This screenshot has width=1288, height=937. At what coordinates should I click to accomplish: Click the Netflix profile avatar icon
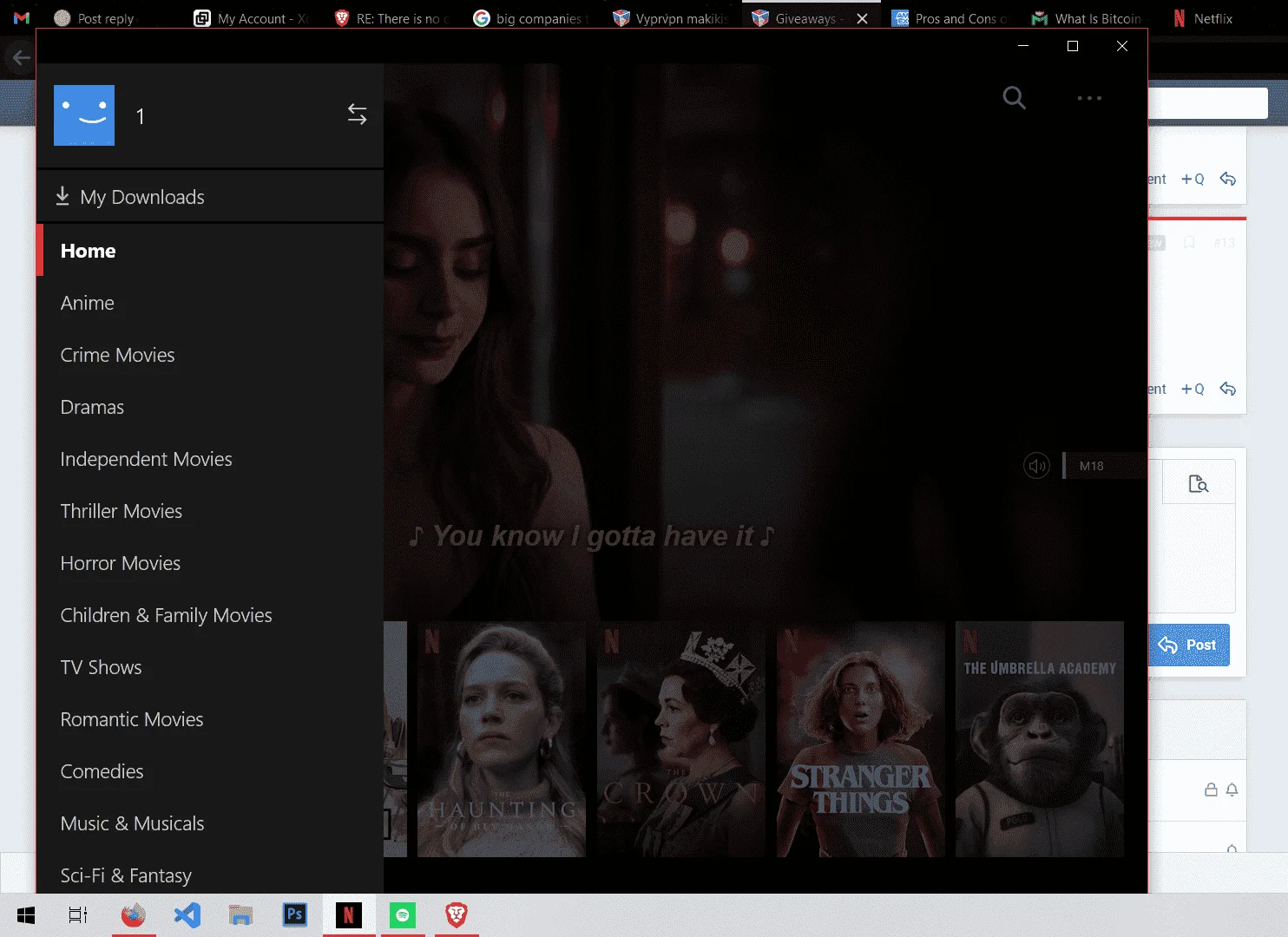[84, 115]
